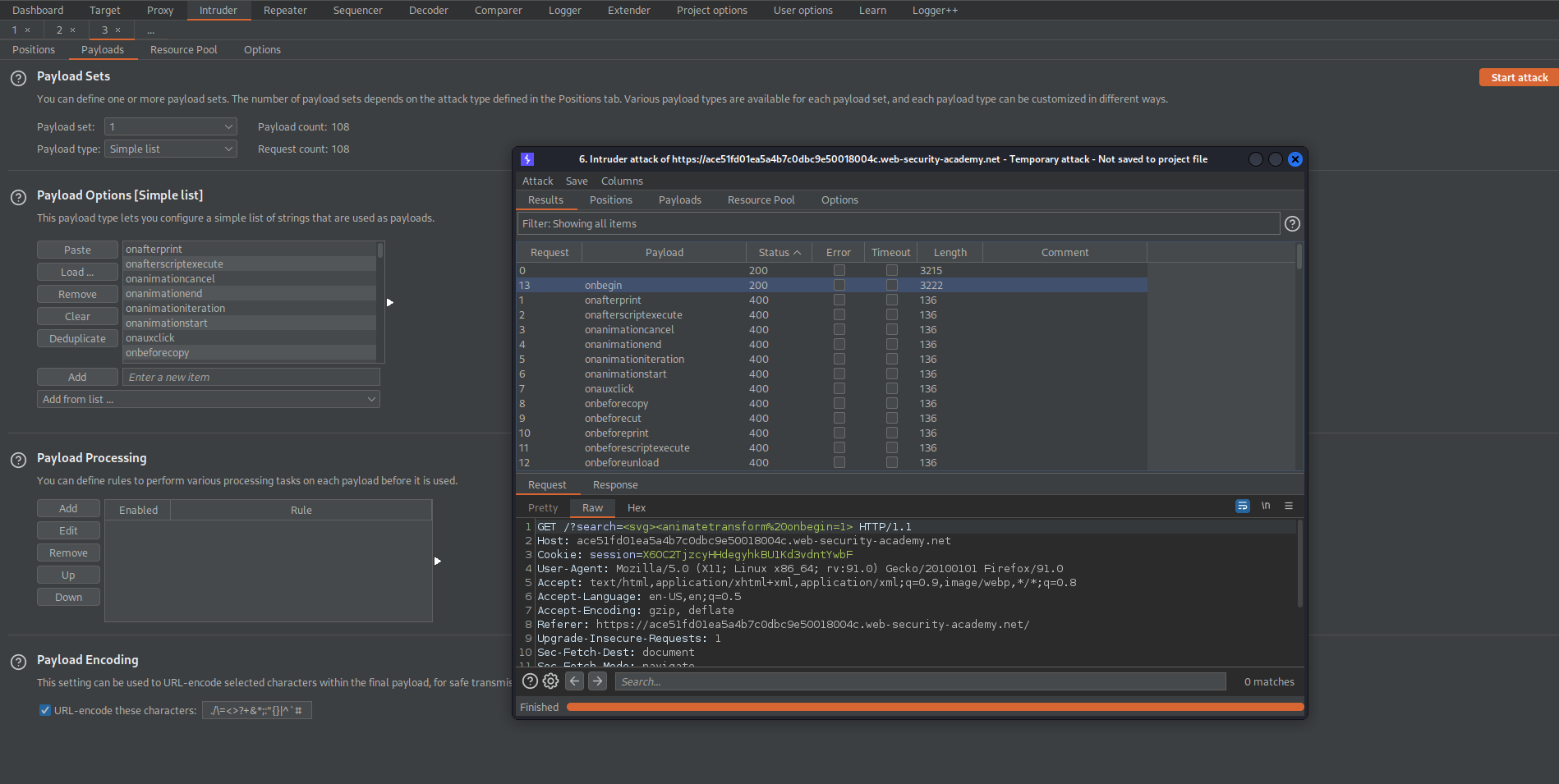Open Payload Processing help icon
Viewport: 1559px width, 784px height.
[x=18, y=461]
